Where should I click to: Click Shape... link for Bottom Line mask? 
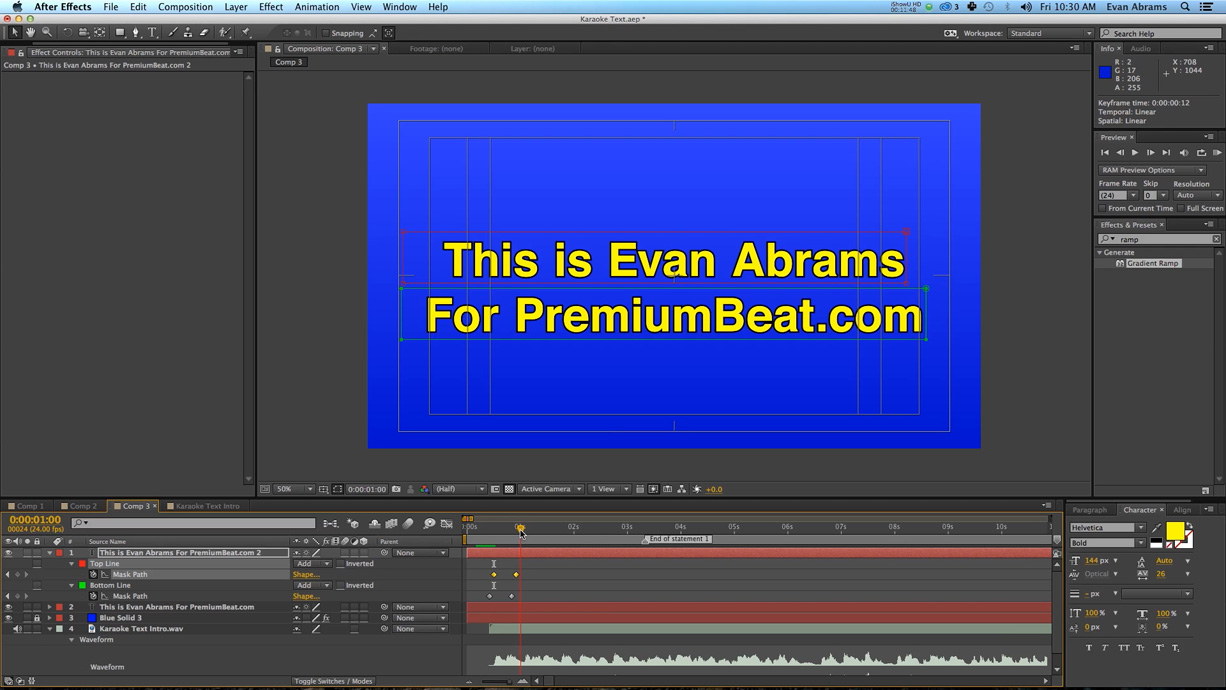click(306, 596)
